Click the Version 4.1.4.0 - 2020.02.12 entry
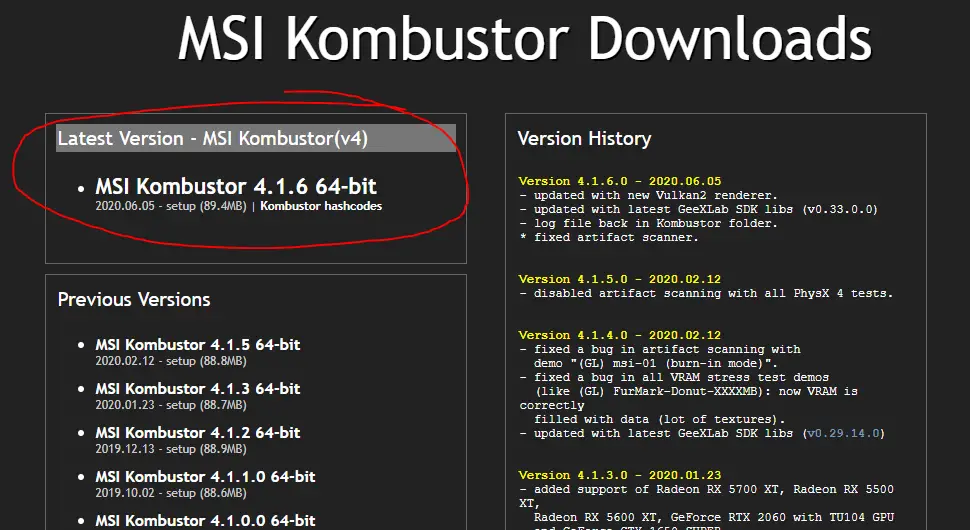The height and width of the screenshot is (530, 970). (619, 335)
